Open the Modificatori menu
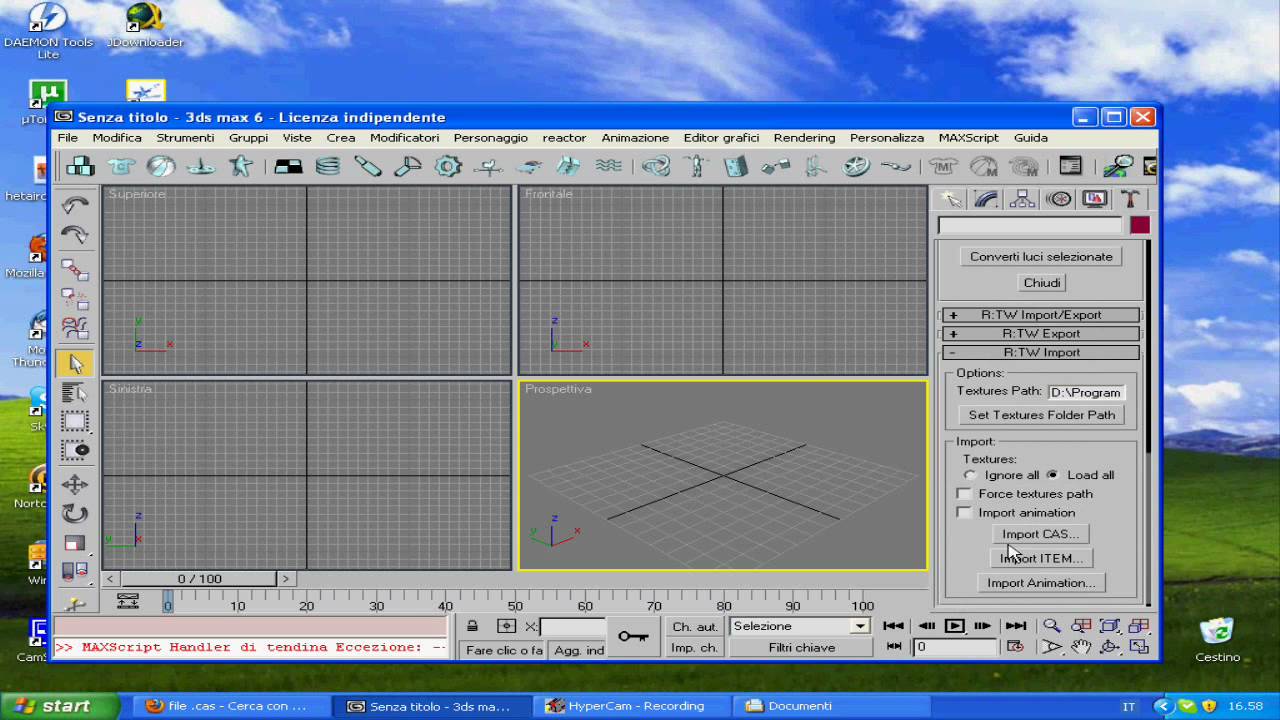Image resolution: width=1280 pixels, height=720 pixels. (404, 138)
